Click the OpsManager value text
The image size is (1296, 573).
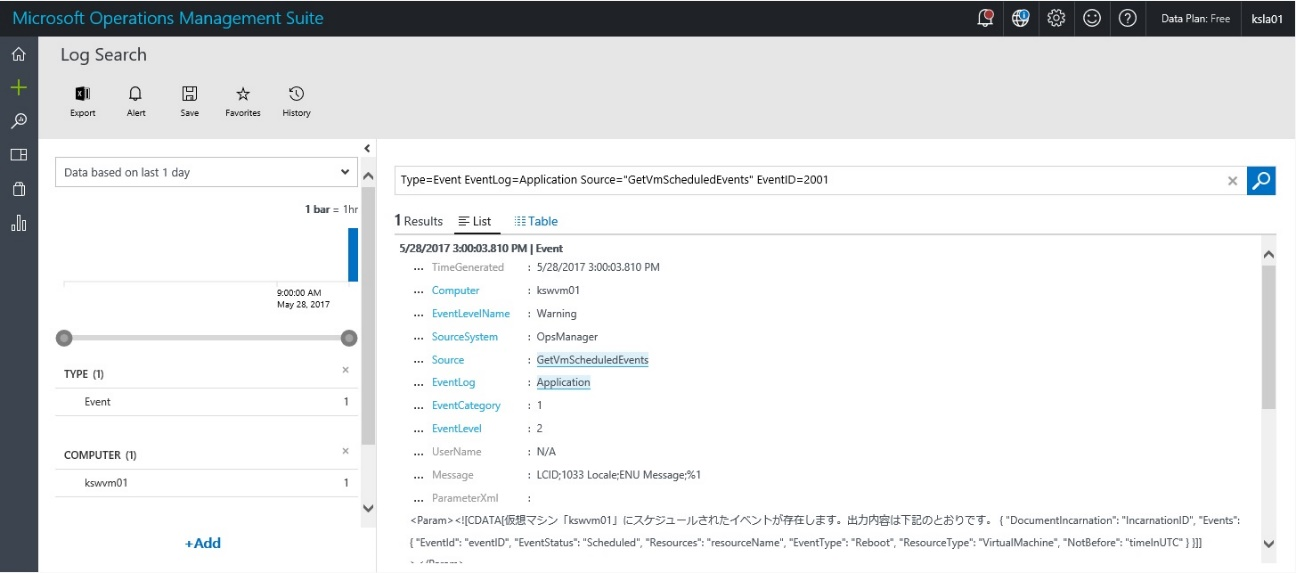click(567, 337)
